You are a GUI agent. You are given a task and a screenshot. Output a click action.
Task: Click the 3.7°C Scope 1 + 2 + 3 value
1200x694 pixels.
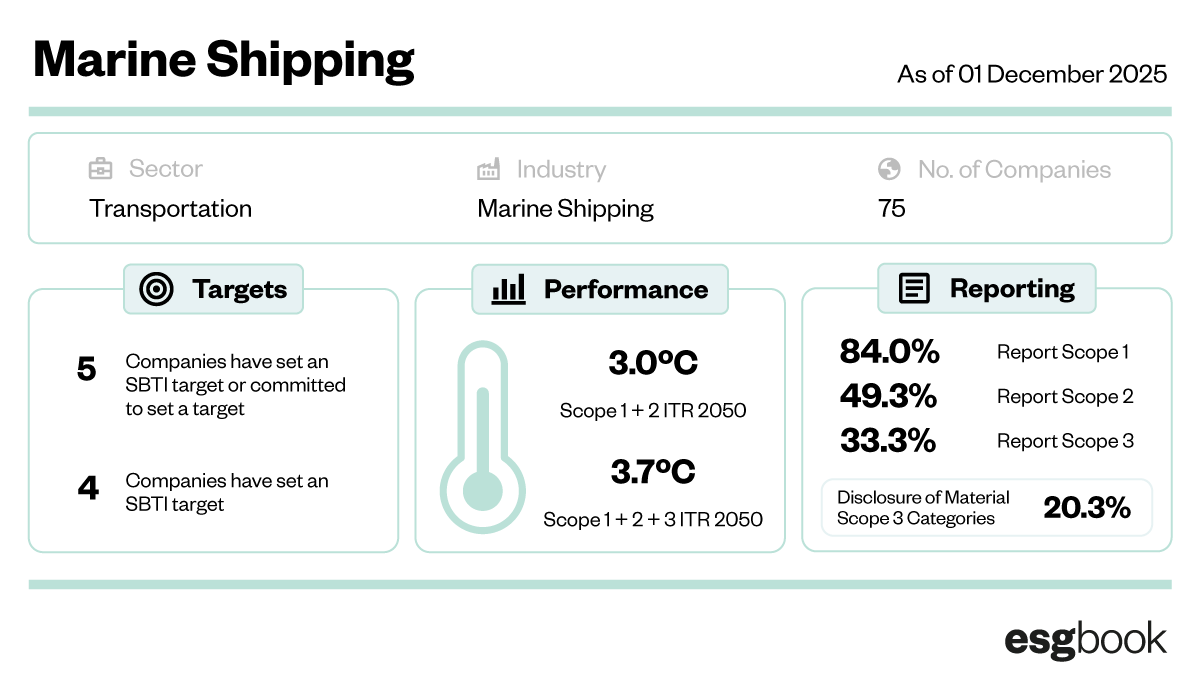point(653,472)
